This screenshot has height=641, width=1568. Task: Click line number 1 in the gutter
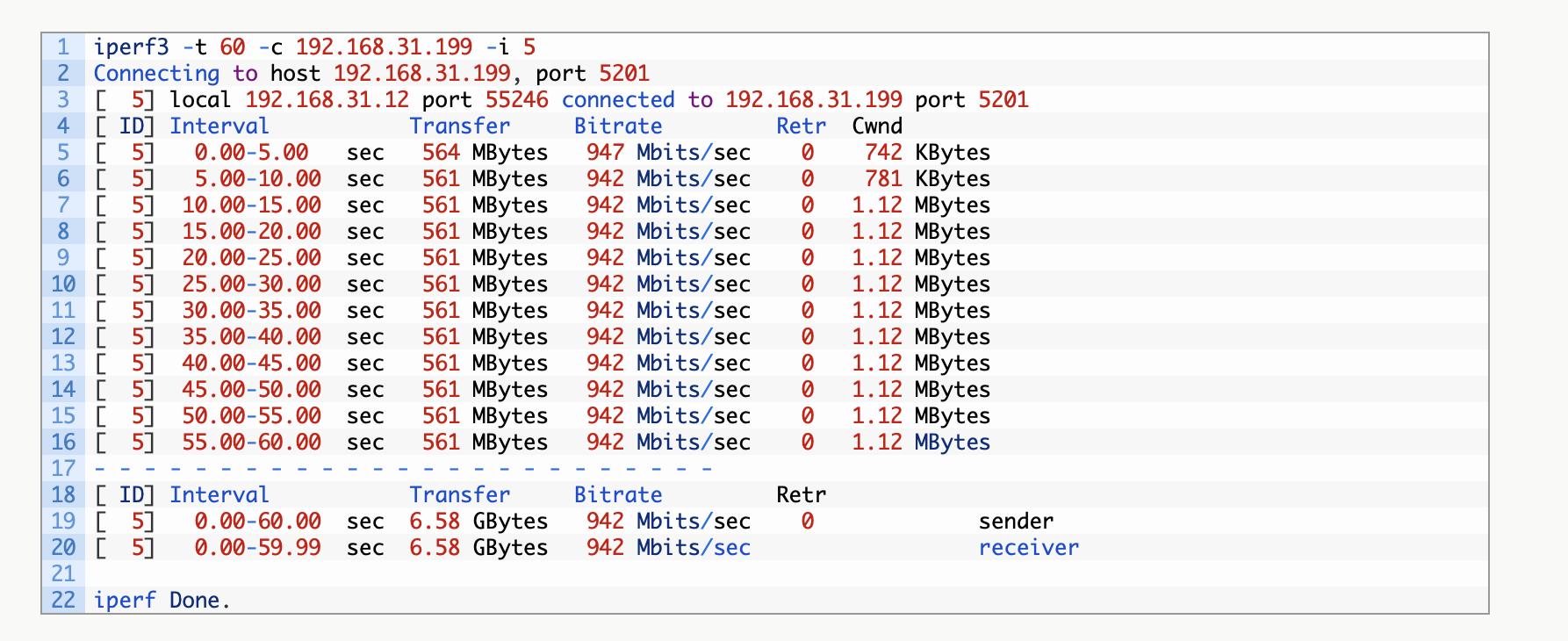[63, 47]
